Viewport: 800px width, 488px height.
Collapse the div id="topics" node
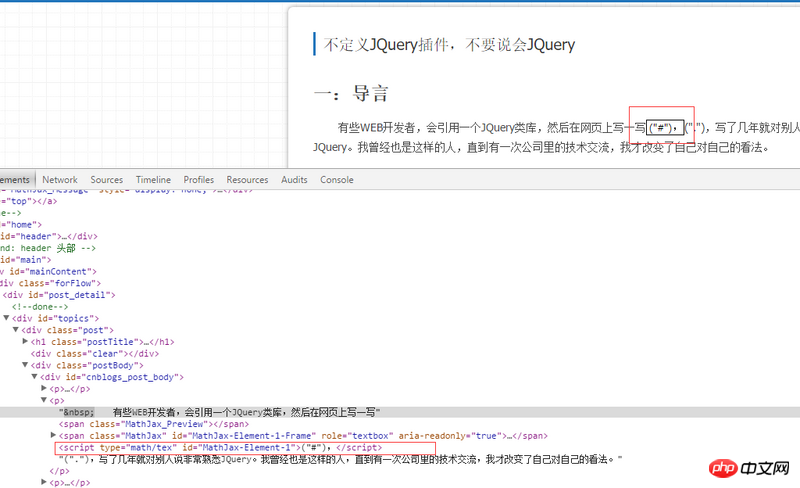tap(6, 318)
